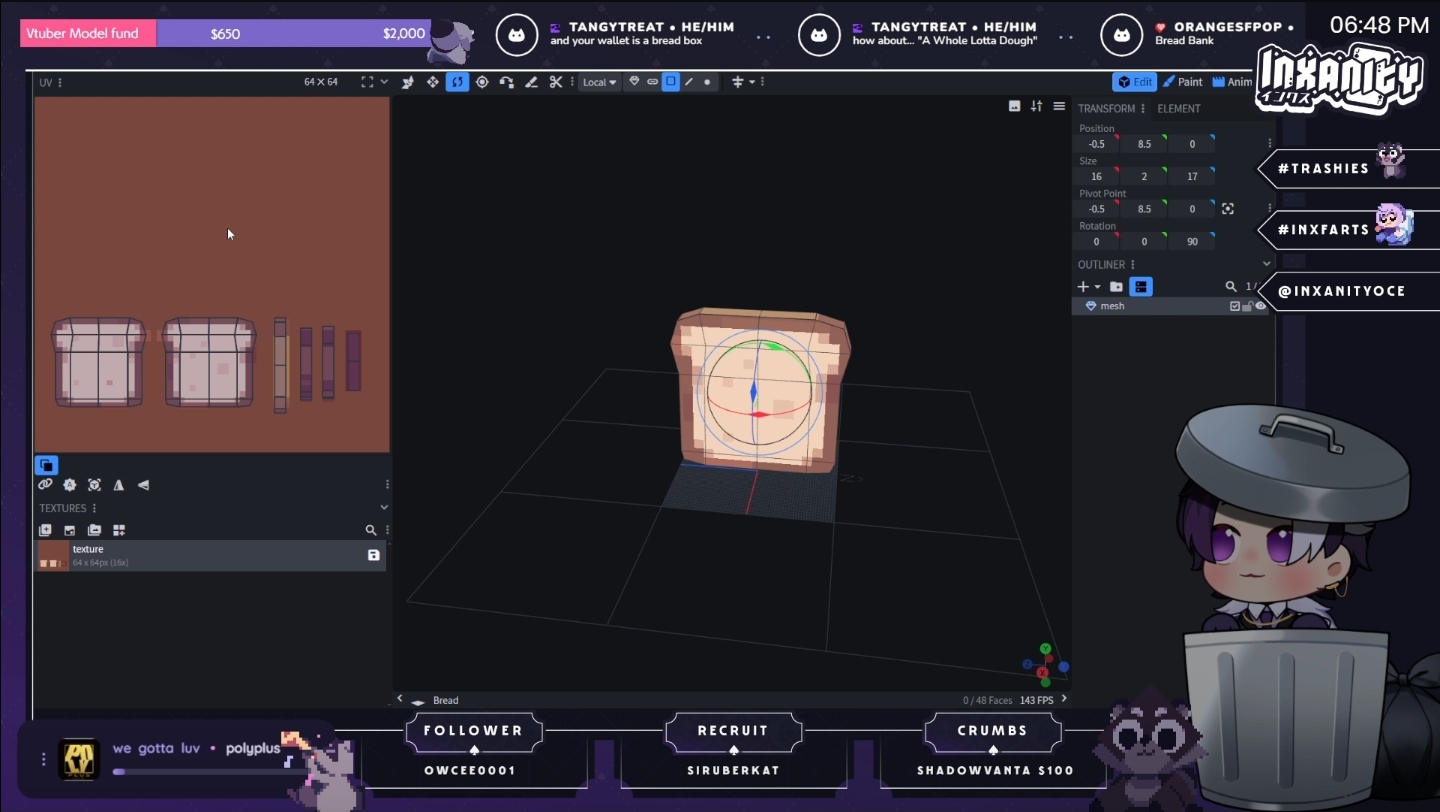
Task: Select the mesh item in the Outliner
Action: [1170, 306]
